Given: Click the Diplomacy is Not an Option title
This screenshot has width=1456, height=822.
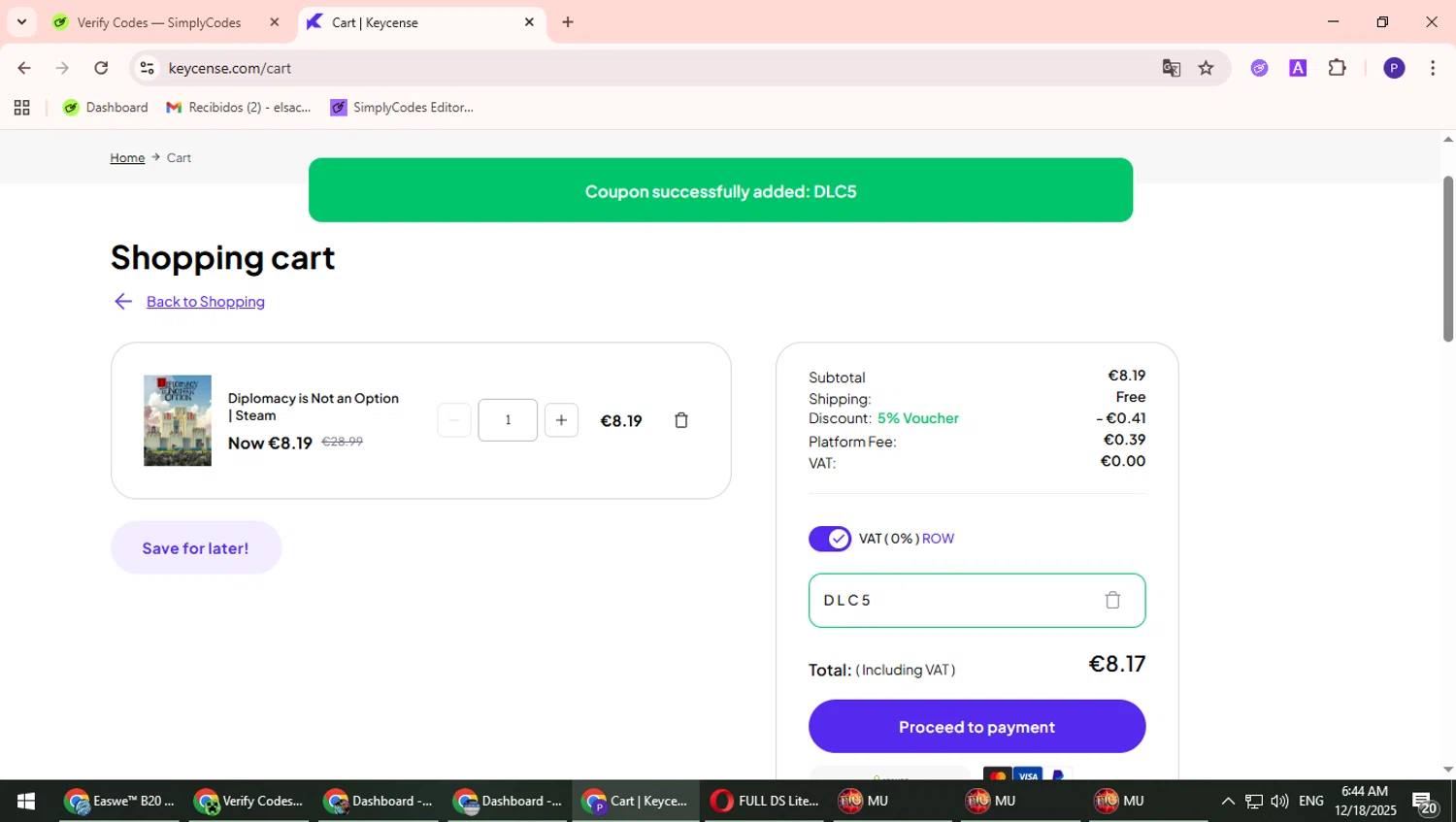Looking at the screenshot, I should (314, 407).
